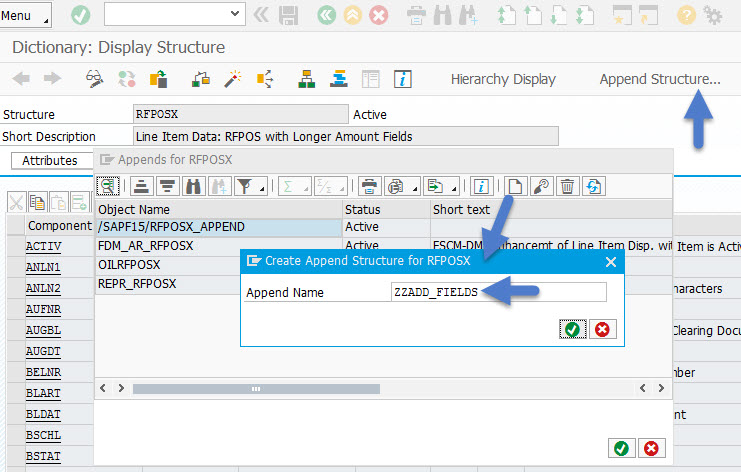Cancel Create Append Structure with red X

602,329
